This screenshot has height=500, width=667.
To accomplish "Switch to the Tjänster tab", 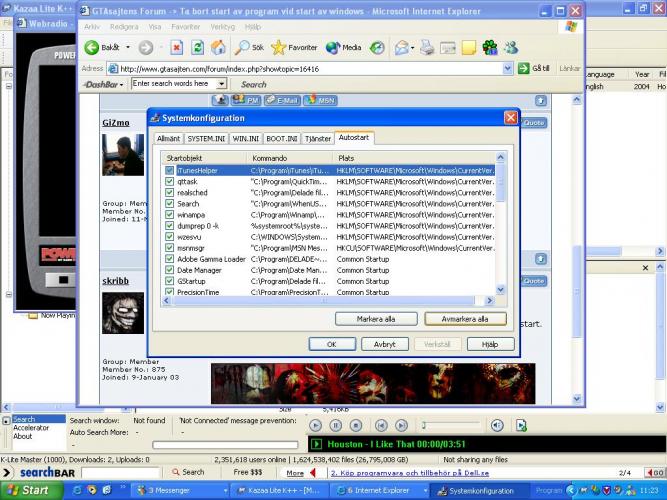I will coord(317,137).
